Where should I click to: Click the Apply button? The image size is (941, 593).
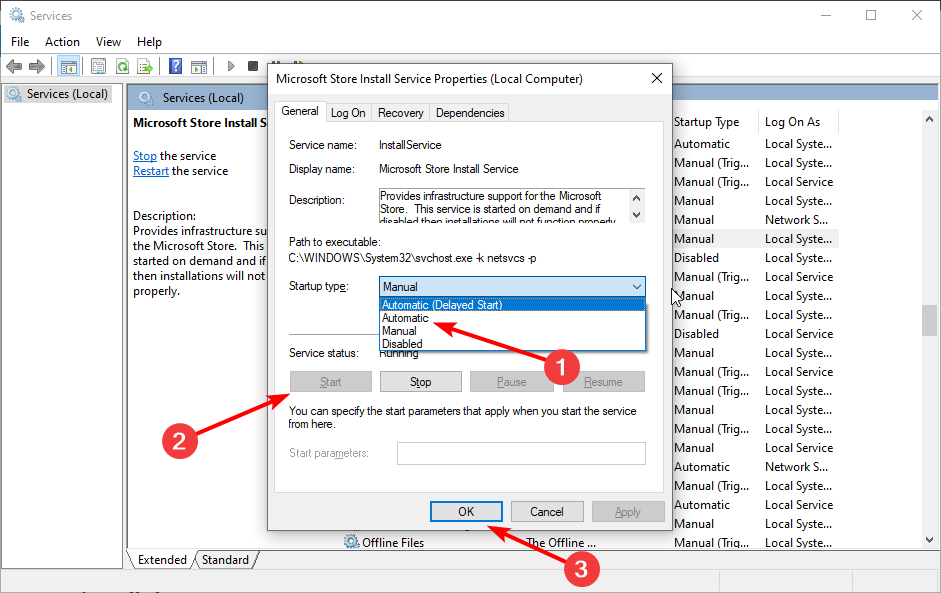(628, 511)
